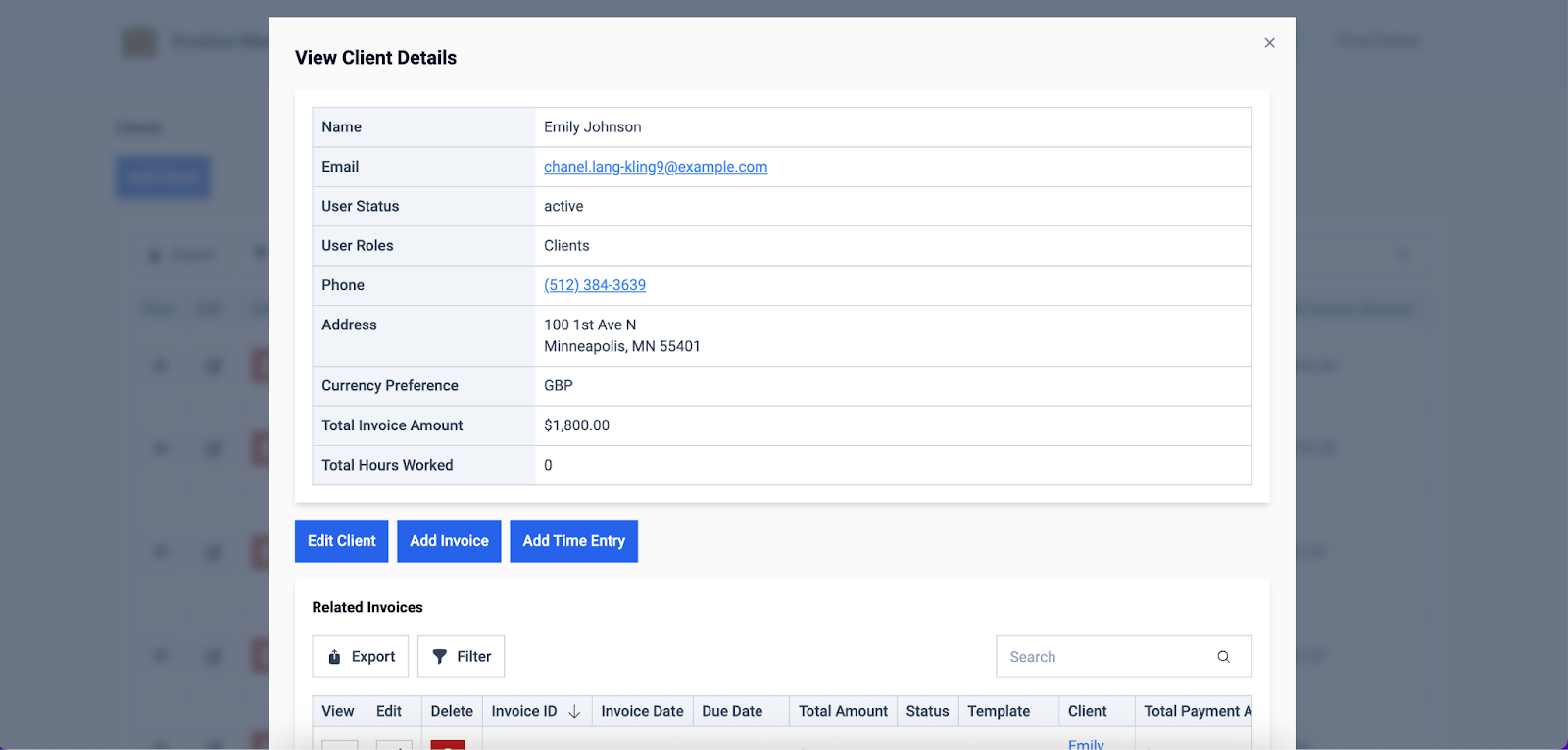Select the Due Date column header
Image resolution: width=1568 pixels, height=750 pixels.
tap(732, 711)
